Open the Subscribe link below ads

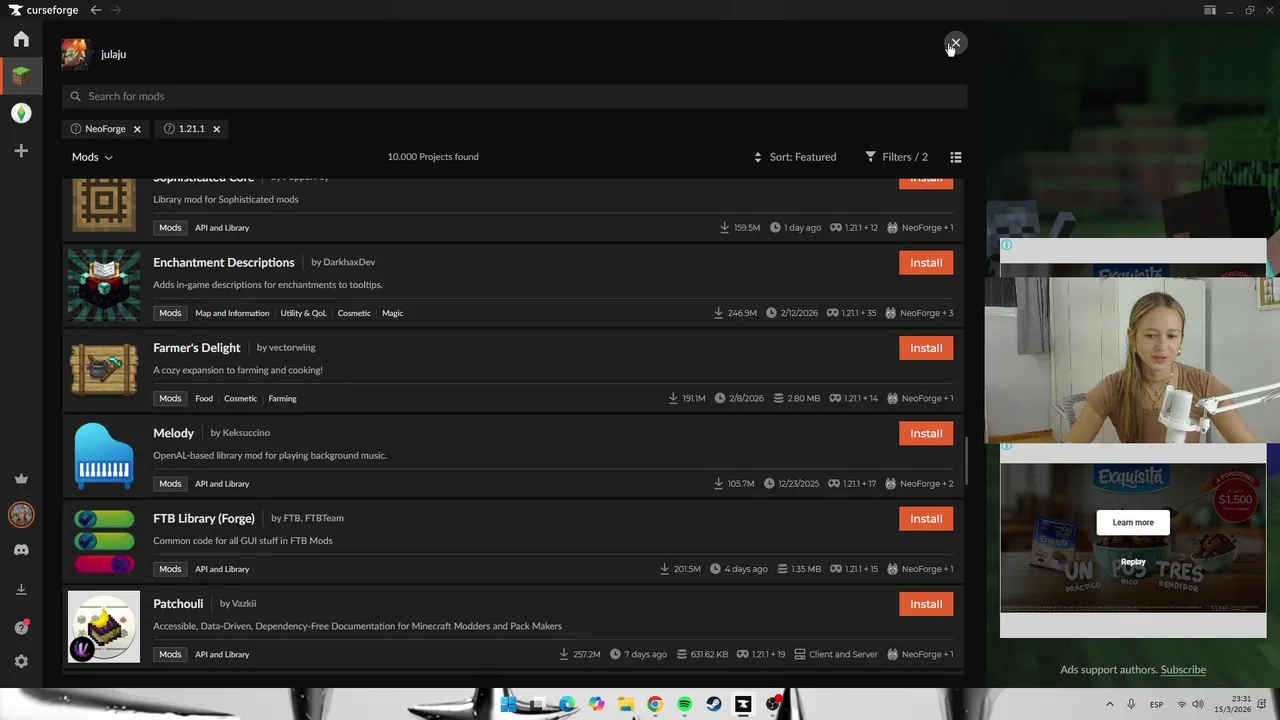(x=1183, y=670)
